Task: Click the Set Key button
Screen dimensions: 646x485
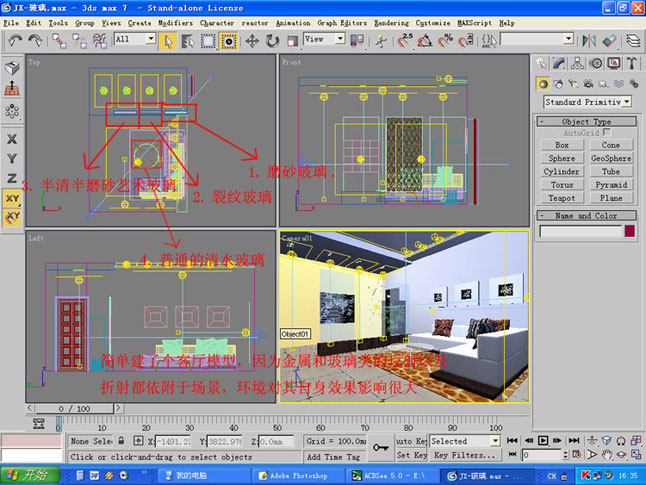Action: click(x=412, y=455)
